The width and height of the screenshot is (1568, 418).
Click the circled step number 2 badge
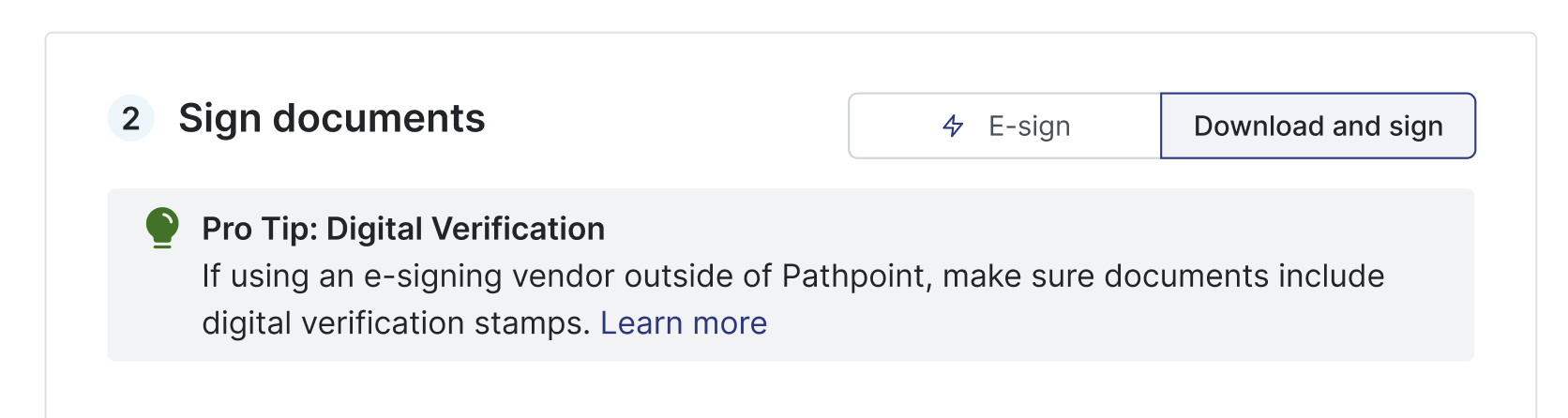(x=131, y=119)
